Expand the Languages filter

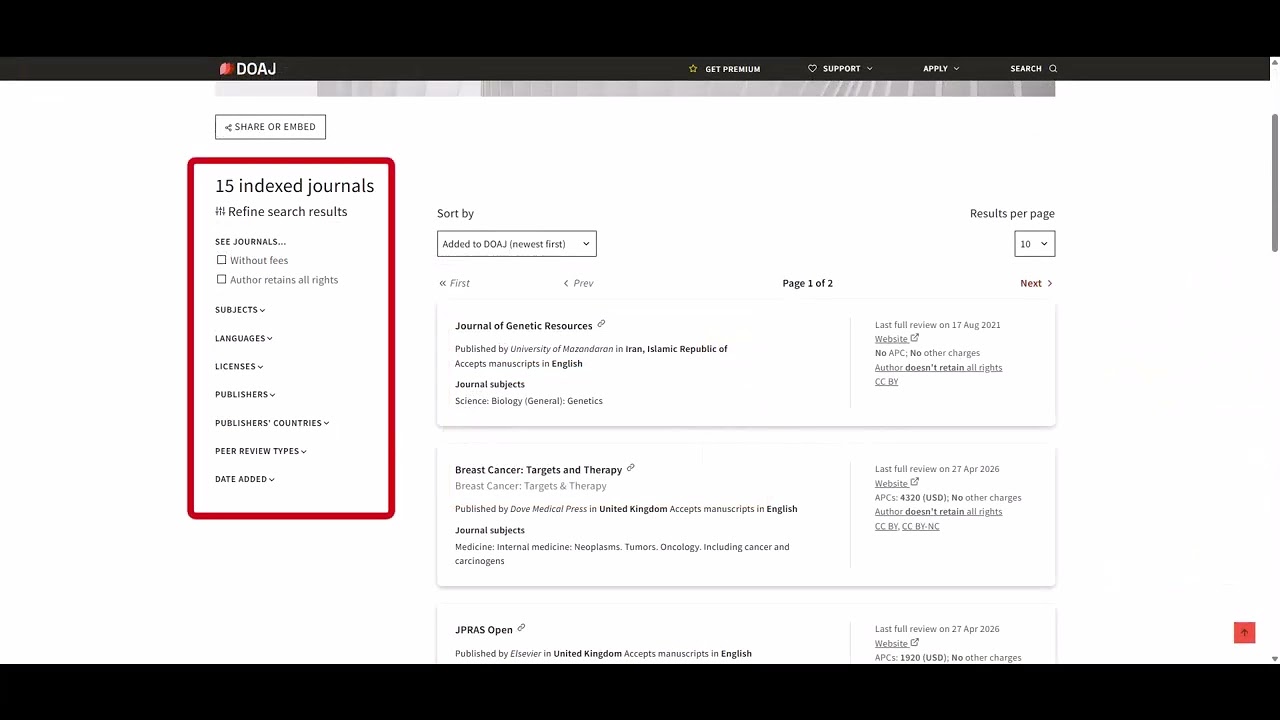(x=244, y=338)
